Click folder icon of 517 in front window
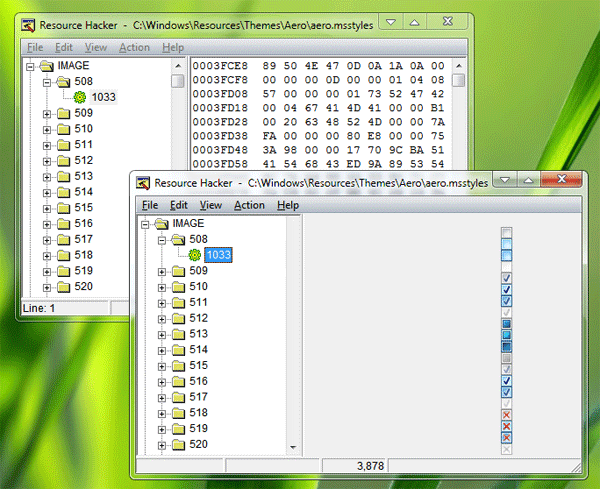The height and width of the screenshot is (489, 600). tap(178, 397)
